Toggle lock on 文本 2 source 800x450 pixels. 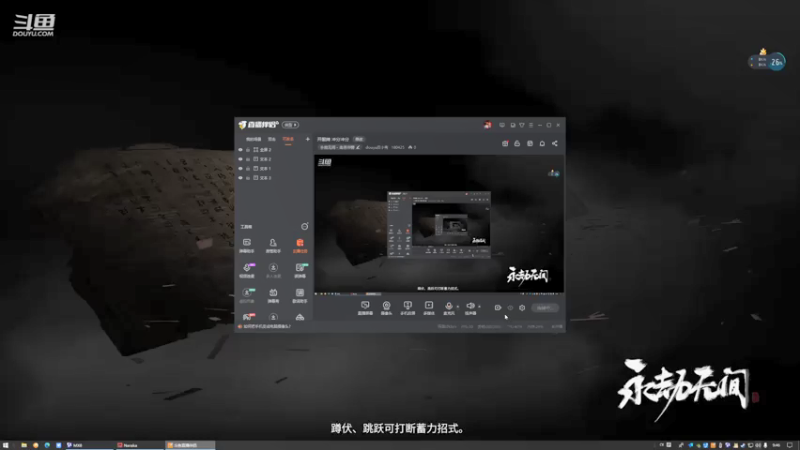tap(248, 159)
